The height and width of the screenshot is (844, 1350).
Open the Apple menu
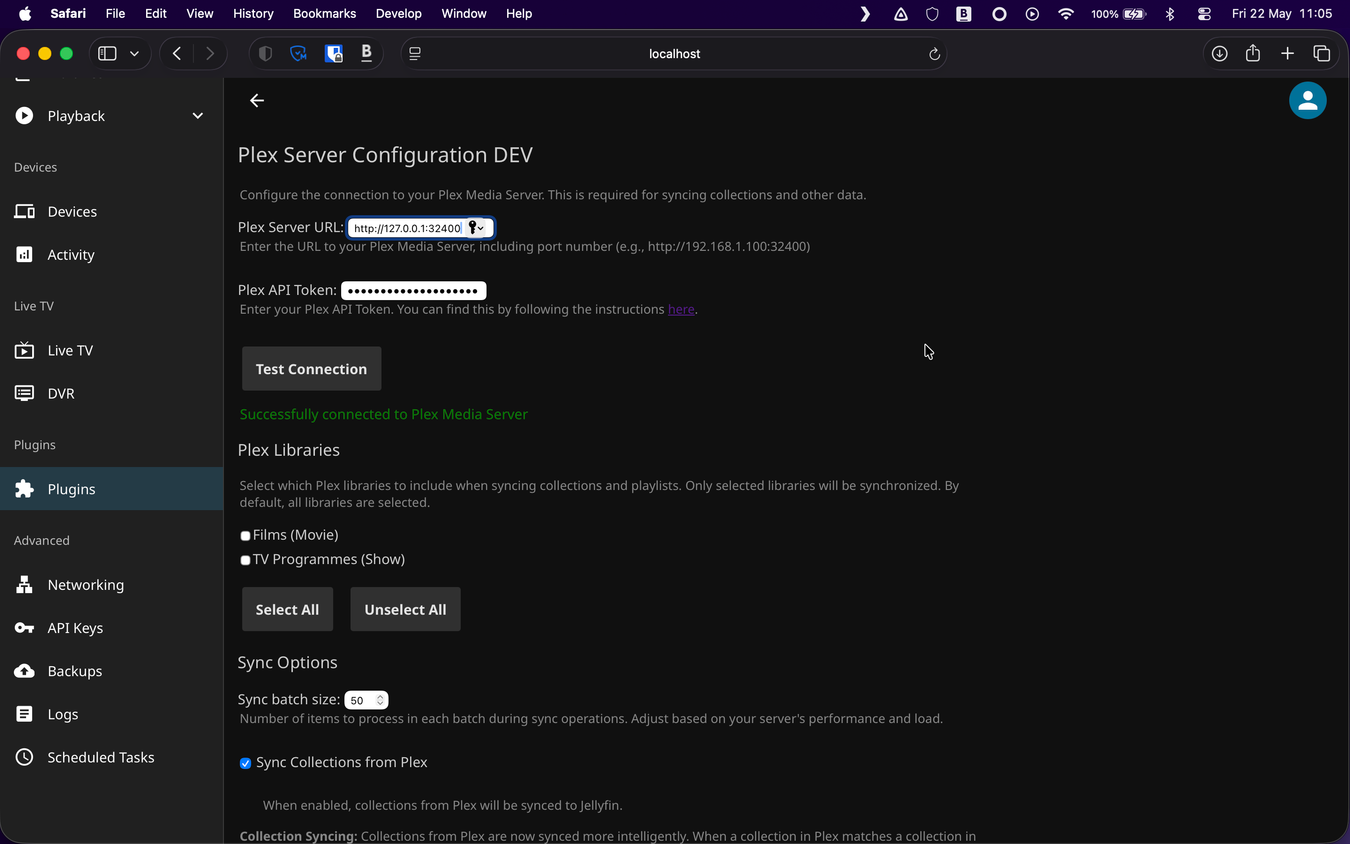click(x=25, y=14)
